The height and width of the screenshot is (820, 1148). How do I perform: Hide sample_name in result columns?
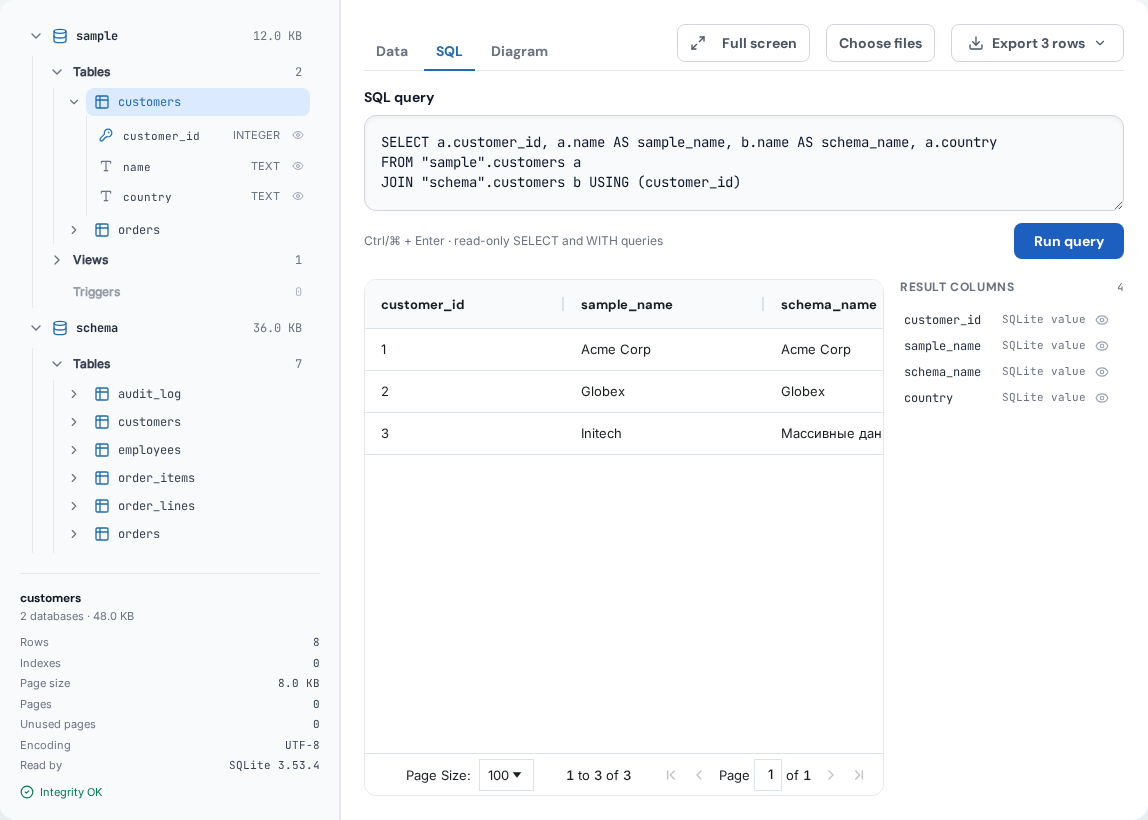[x=1102, y=346]
